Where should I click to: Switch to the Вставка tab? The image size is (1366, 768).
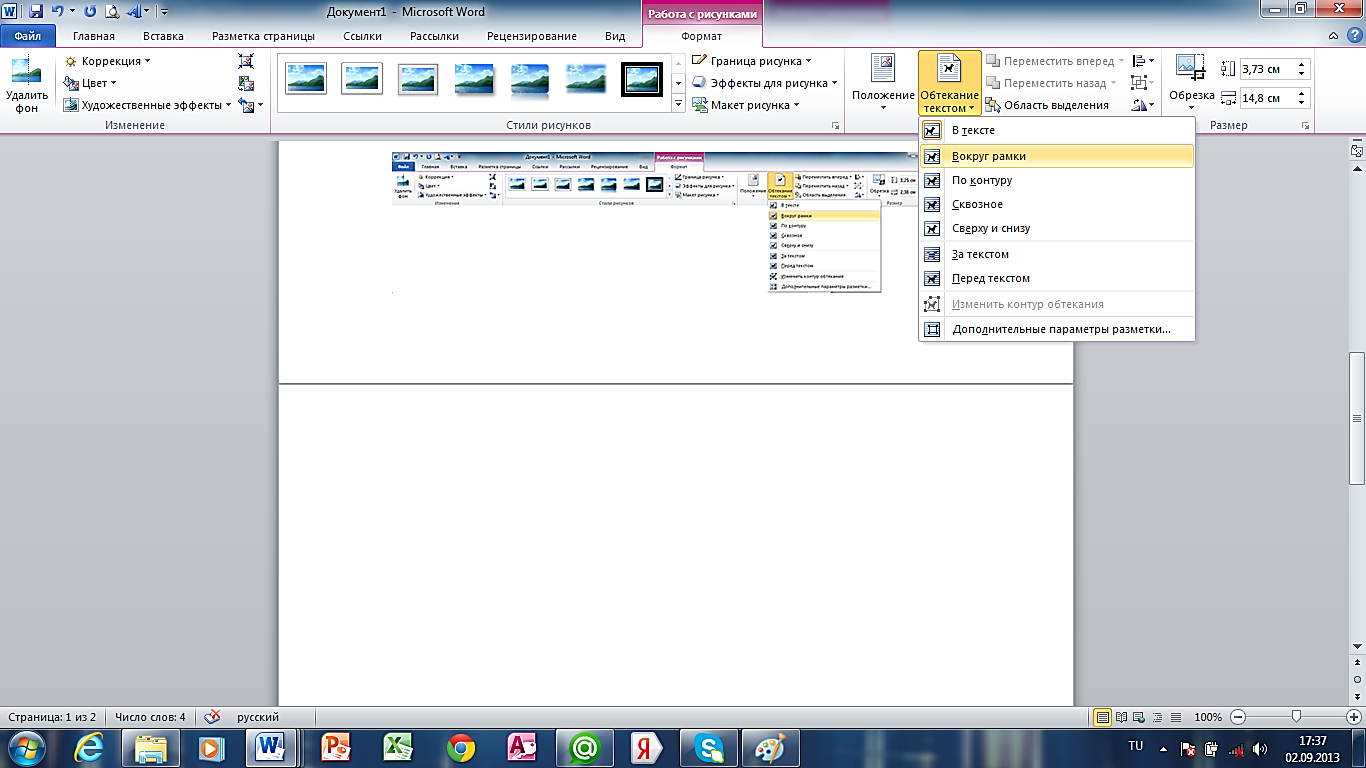coord(163,36)
